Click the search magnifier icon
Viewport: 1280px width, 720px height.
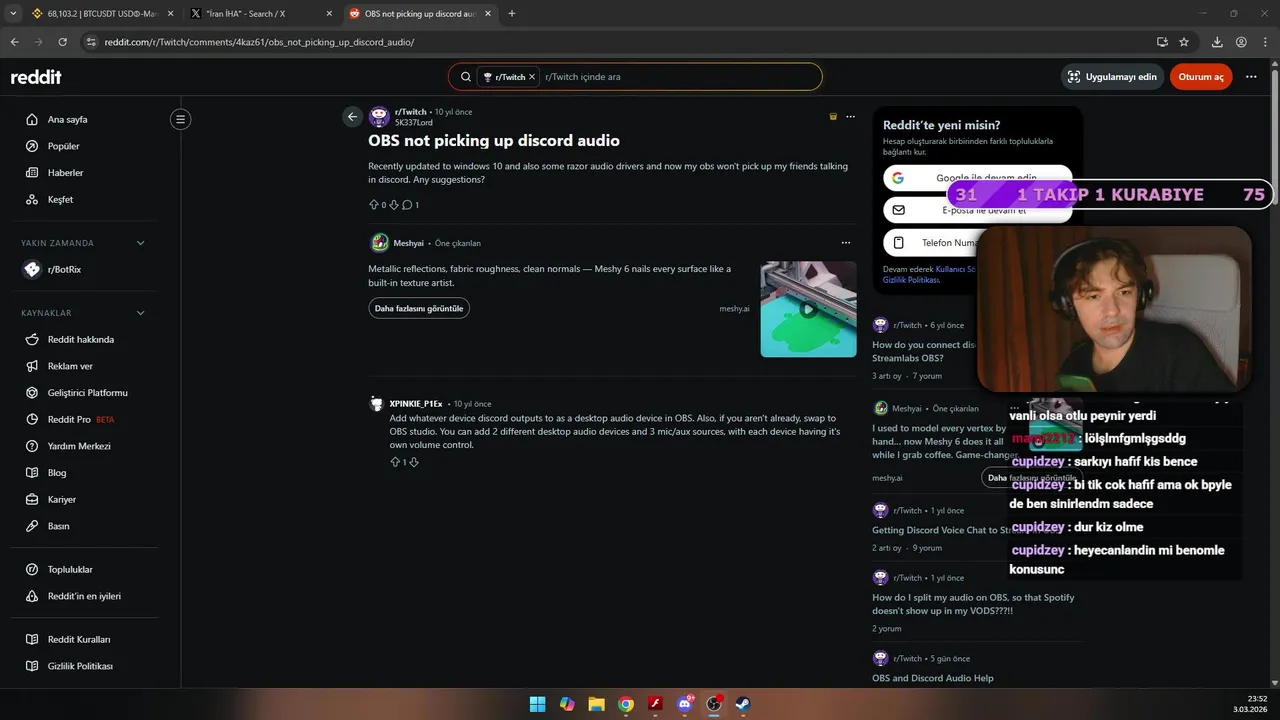click(x=466, y=77)
